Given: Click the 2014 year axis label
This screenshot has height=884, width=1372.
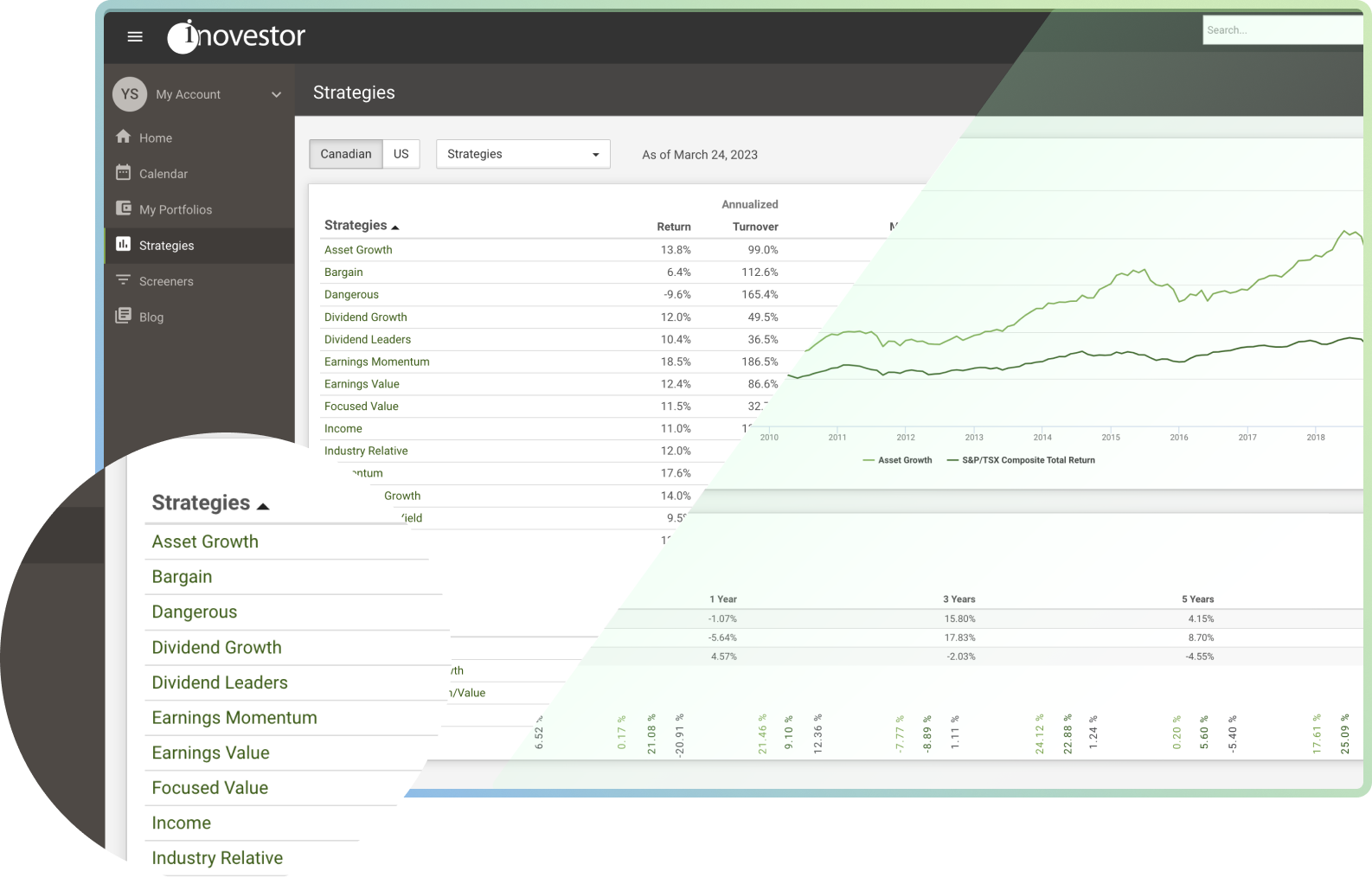Looking at the screenshot, I should (x=1042, y=438).
